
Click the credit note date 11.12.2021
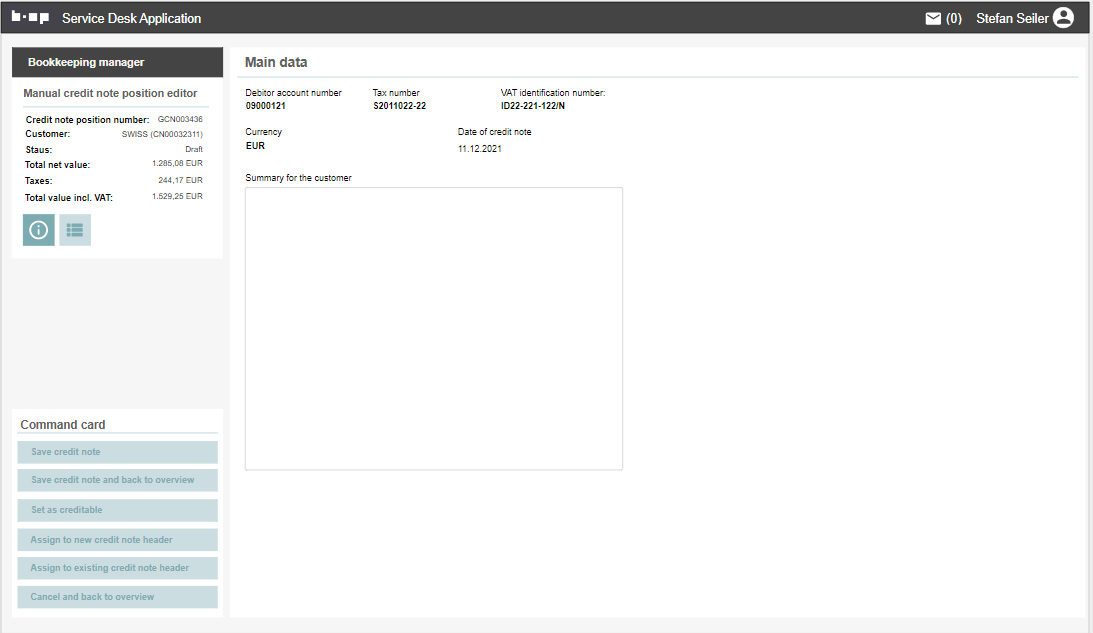pyautogui.click(x=480, y=149)
